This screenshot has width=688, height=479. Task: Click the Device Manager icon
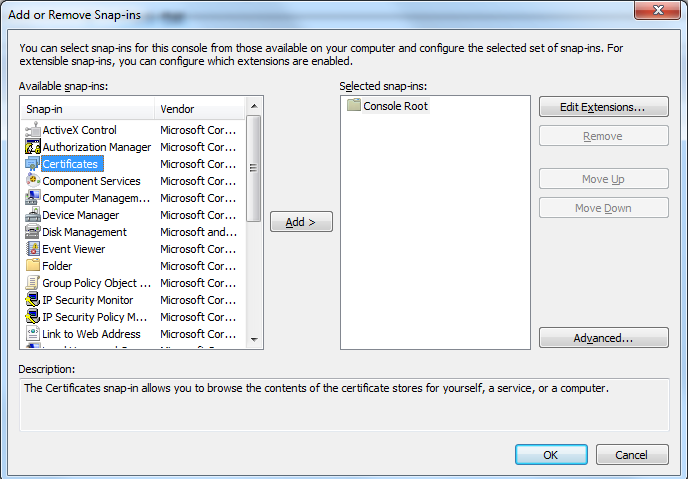tap(33, 215)
